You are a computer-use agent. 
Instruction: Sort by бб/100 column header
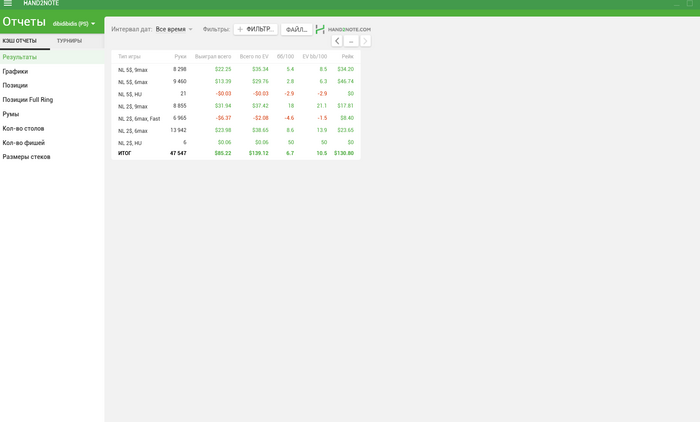(285, 57)
